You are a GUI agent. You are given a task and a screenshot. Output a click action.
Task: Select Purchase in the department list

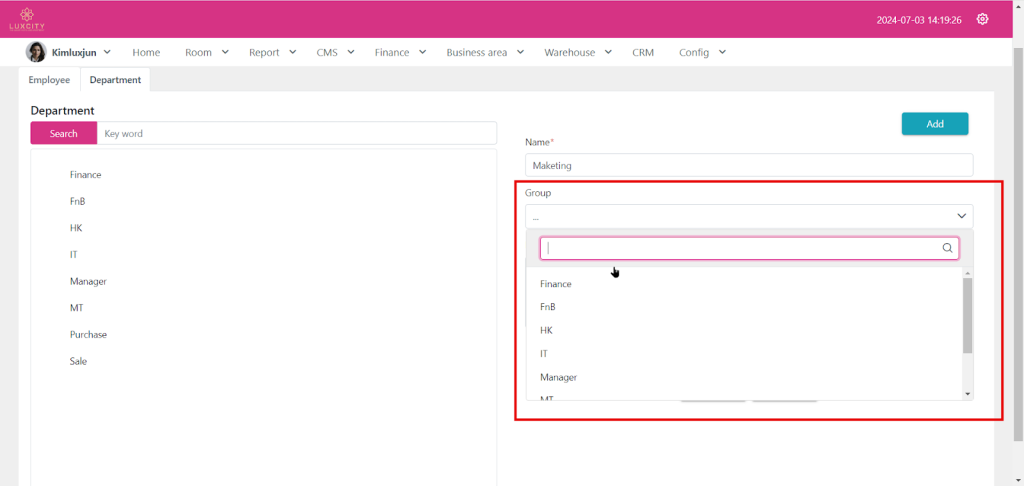tap(88, 334)
